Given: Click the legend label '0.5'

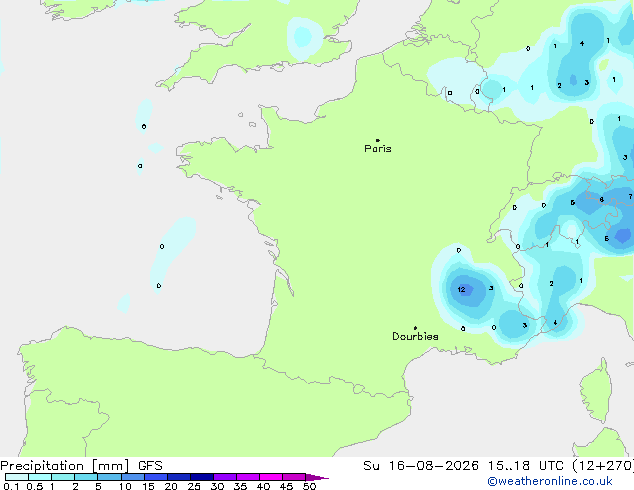Looking at the screenshot, I should click(x=35, y=486).
